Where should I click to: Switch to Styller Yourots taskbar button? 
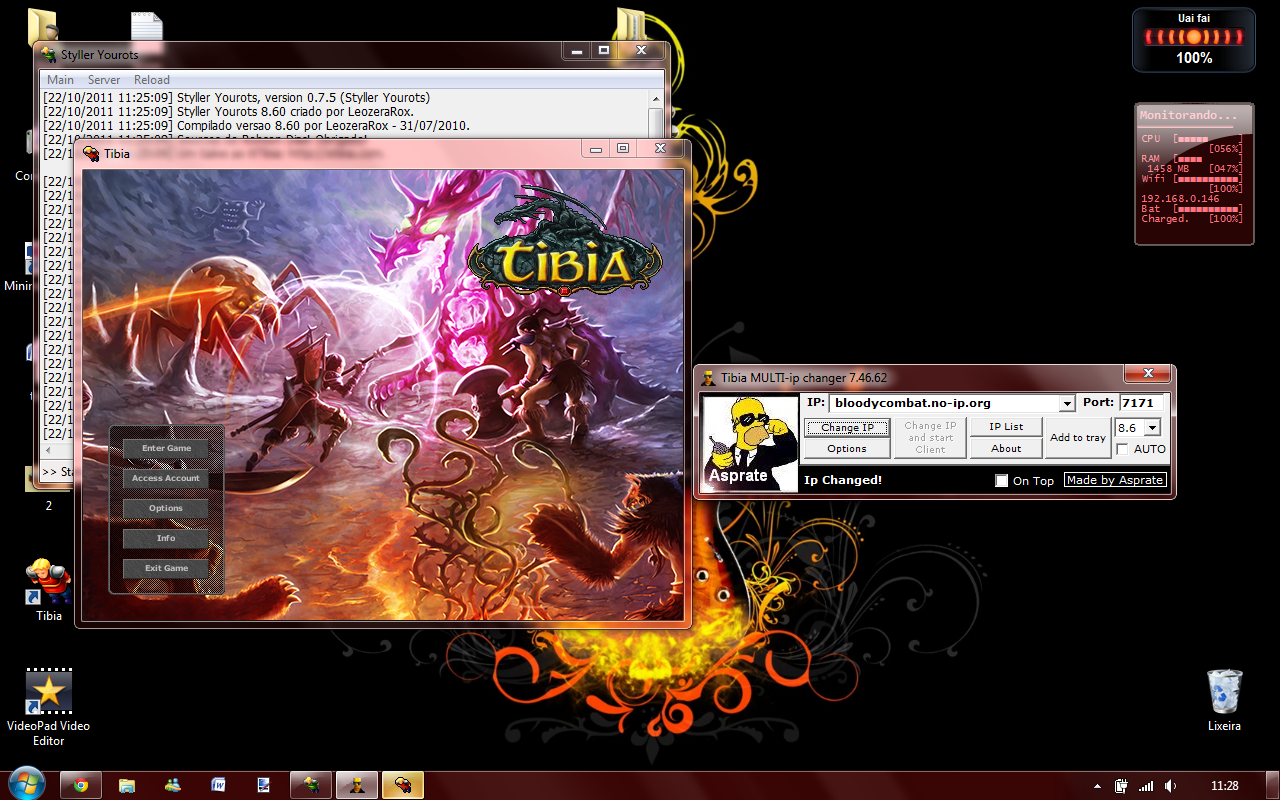tap(311, 785)
